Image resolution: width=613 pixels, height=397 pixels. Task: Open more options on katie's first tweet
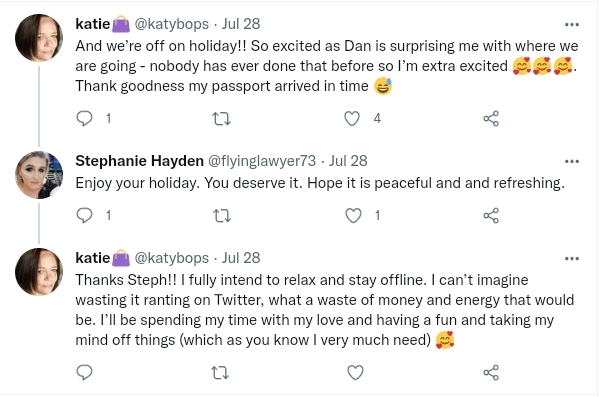tap(572, 25)
